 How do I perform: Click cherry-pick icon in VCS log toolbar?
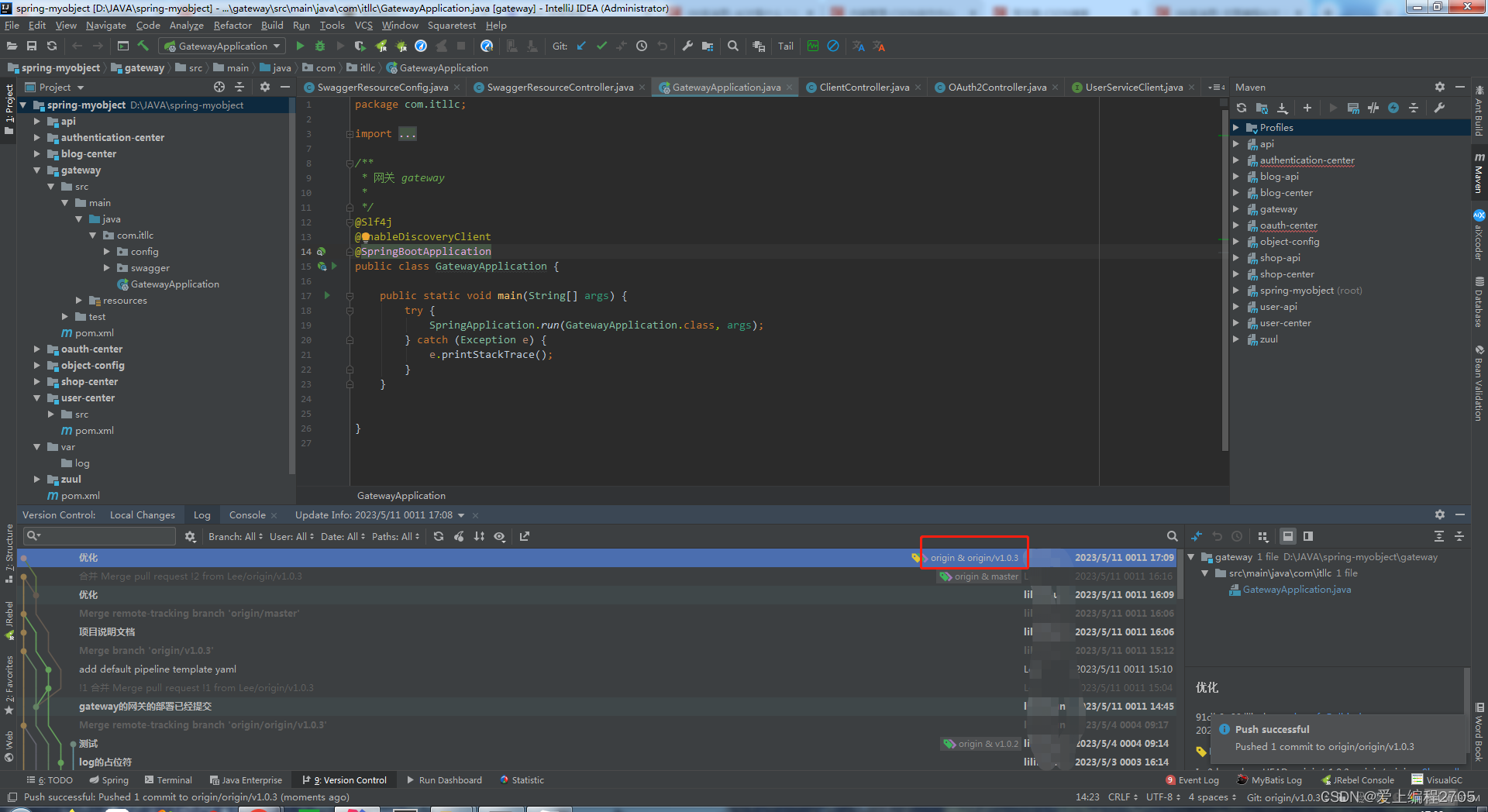click(459, 536)
